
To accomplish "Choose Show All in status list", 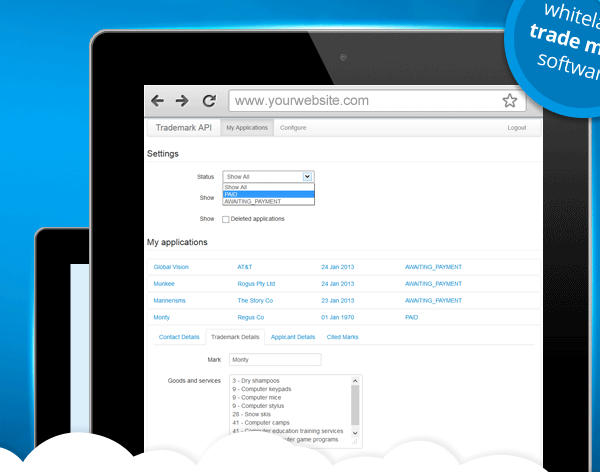I will 269,187.
